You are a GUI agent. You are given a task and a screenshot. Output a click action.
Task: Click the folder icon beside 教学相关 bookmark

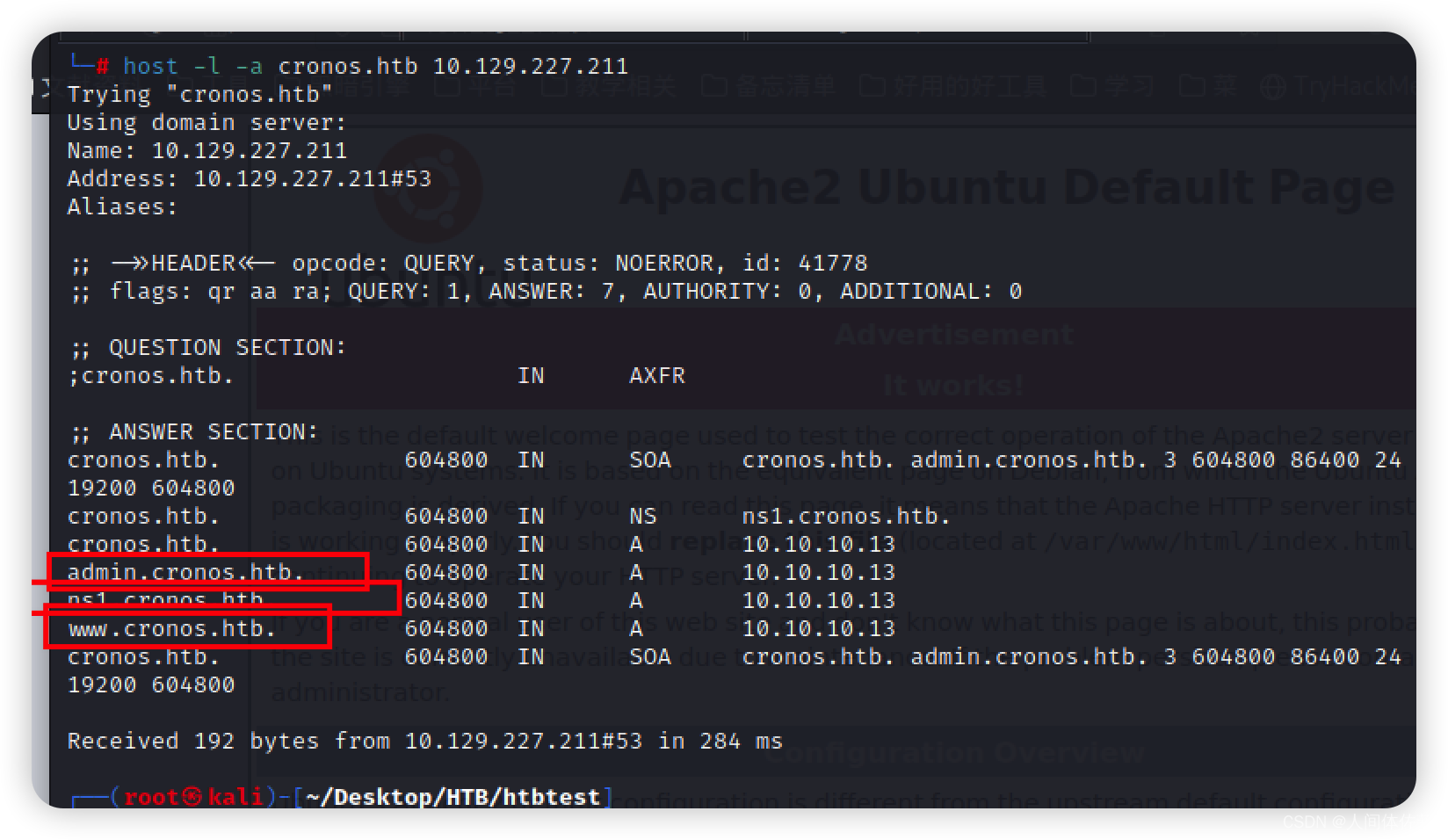pyautogui.click(x=554, y=85)
